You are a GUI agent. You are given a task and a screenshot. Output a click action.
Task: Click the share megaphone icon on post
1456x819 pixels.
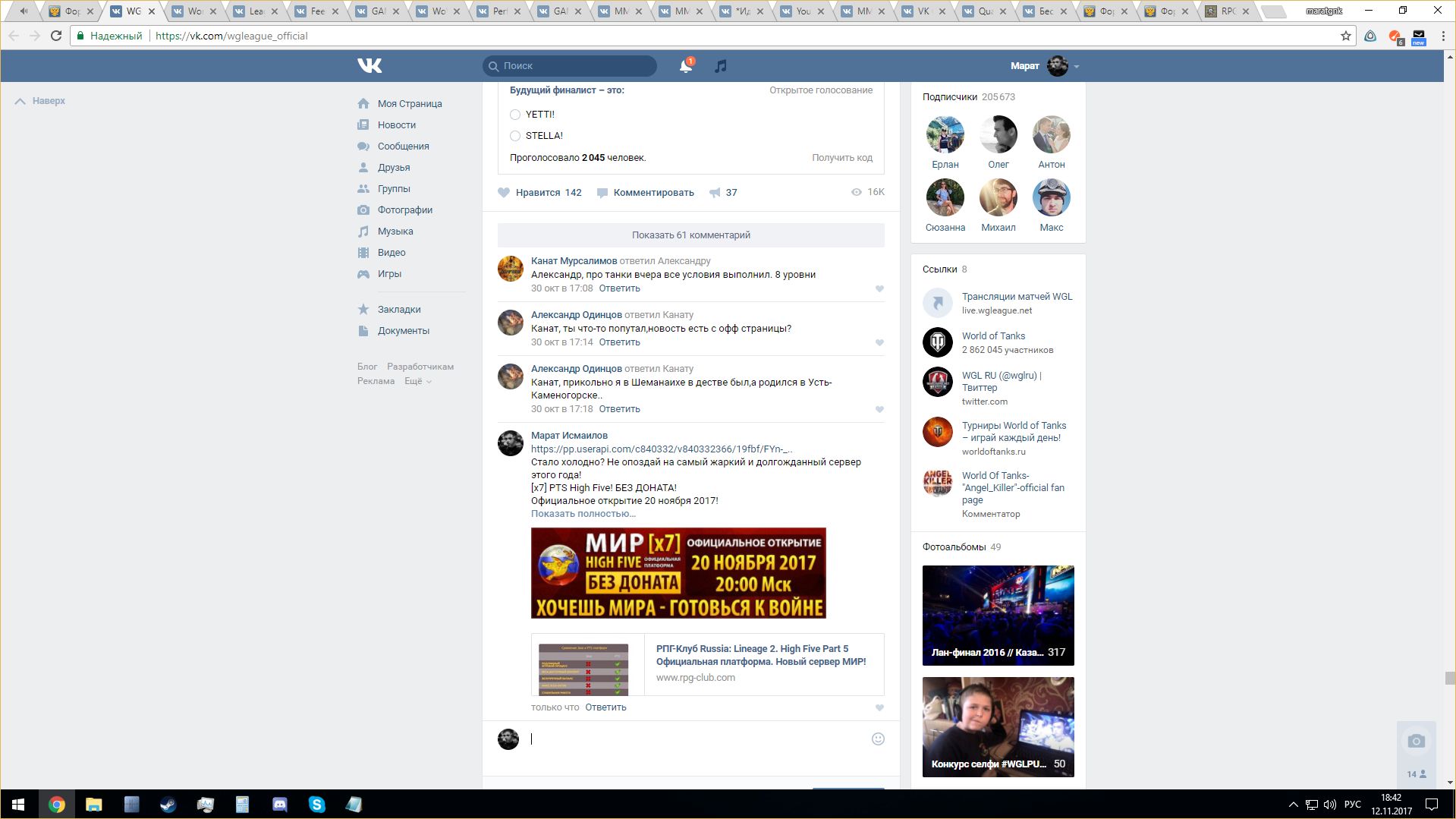click(715, 193)
